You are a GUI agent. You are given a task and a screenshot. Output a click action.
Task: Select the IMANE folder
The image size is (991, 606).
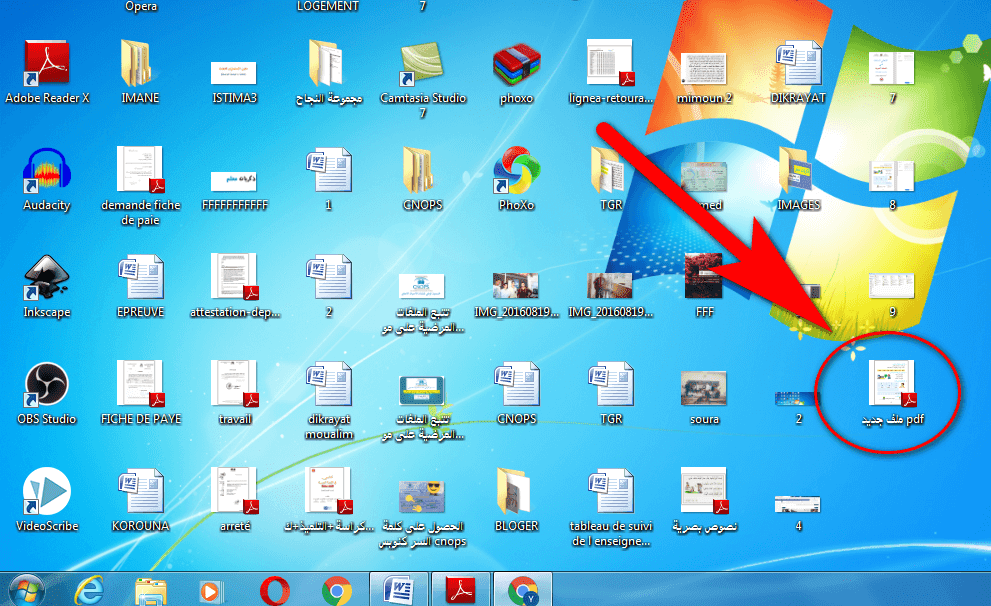pos(140,63)
